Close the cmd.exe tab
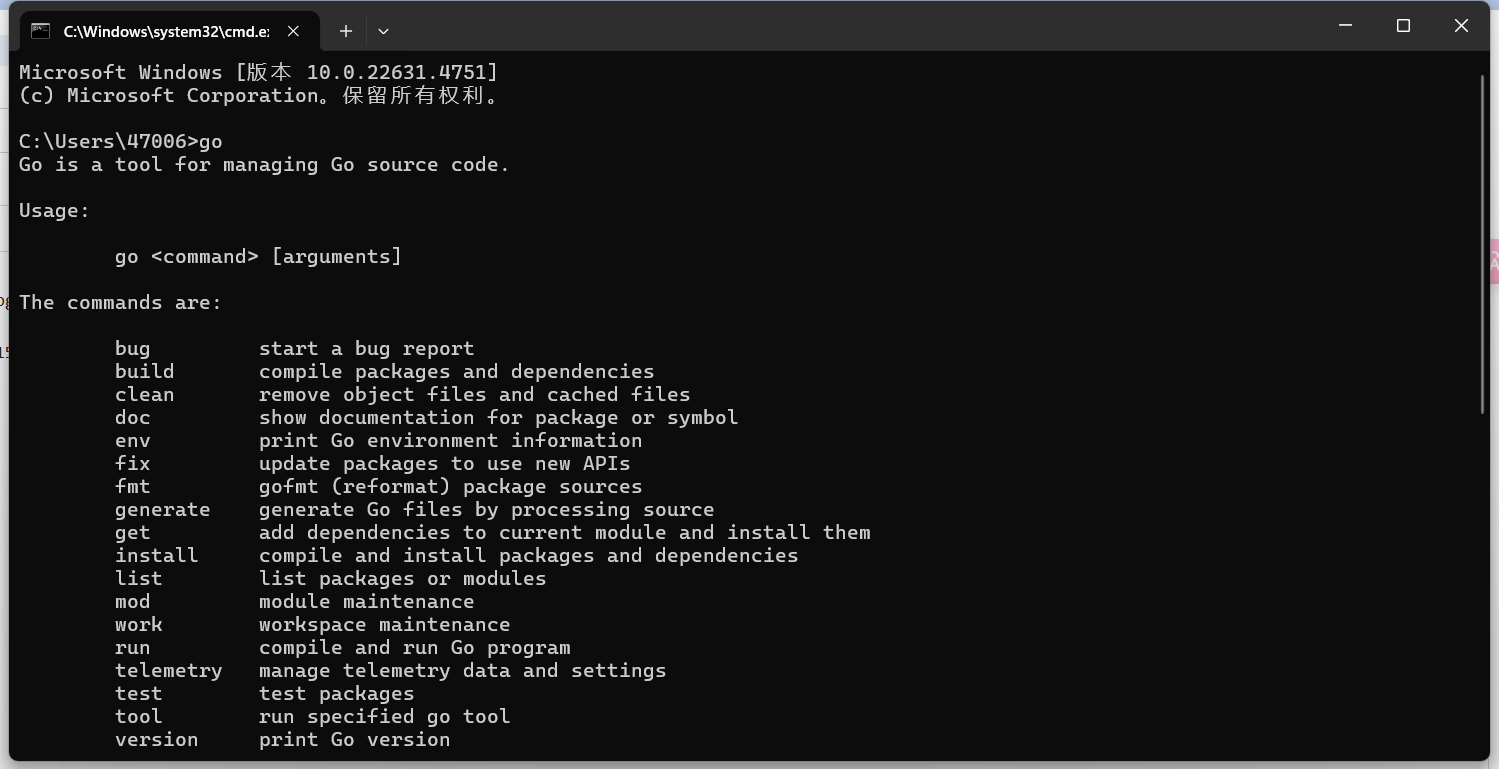1499x769 pixels. click(x=293, y=31)
